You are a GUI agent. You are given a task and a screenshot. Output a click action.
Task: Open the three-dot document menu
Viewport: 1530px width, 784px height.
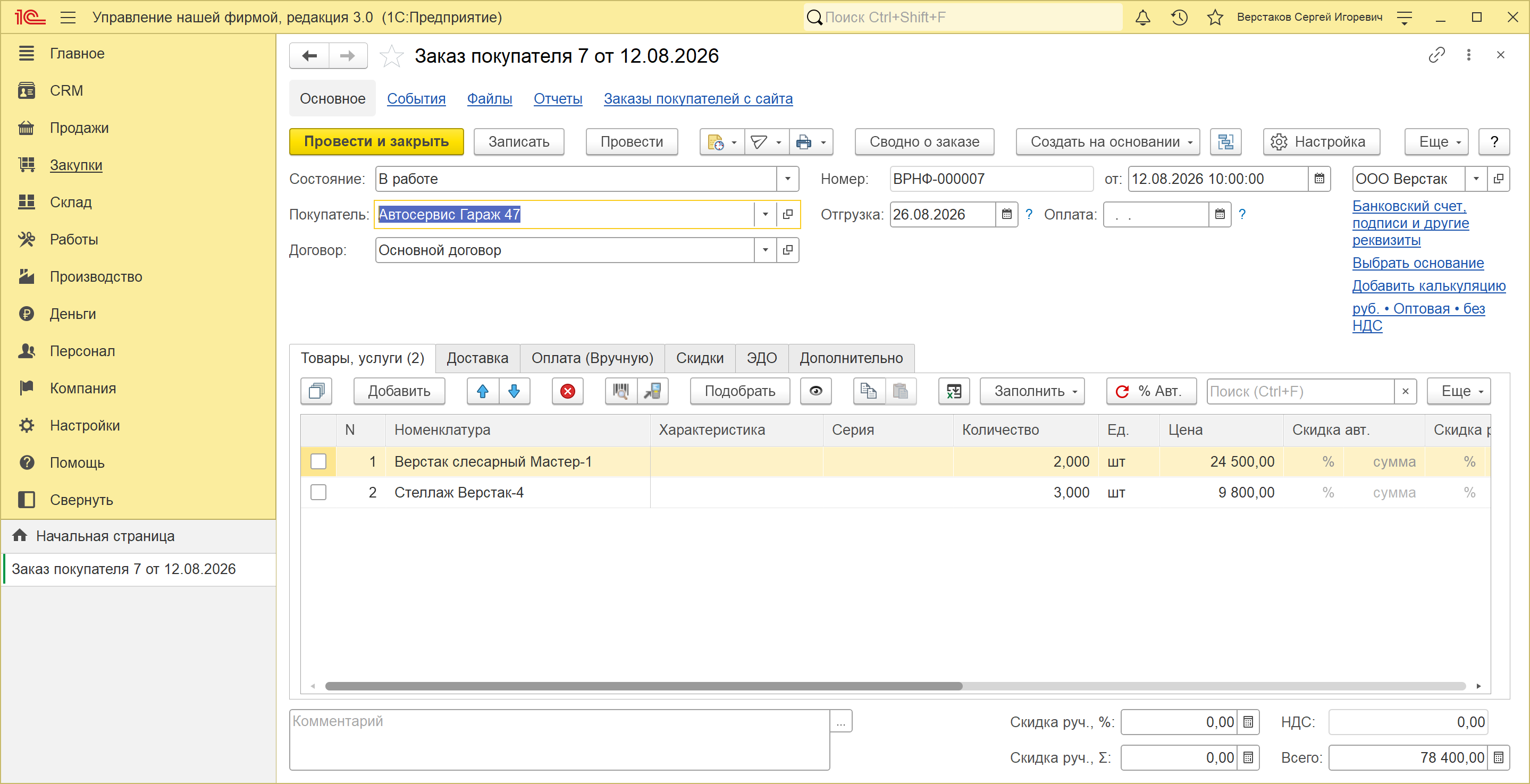click(x=1469, y=55)
